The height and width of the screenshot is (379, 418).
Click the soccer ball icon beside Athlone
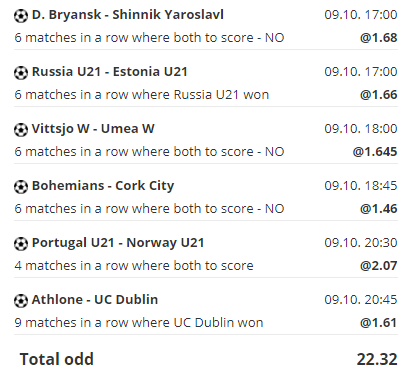(x=21, y=301)
